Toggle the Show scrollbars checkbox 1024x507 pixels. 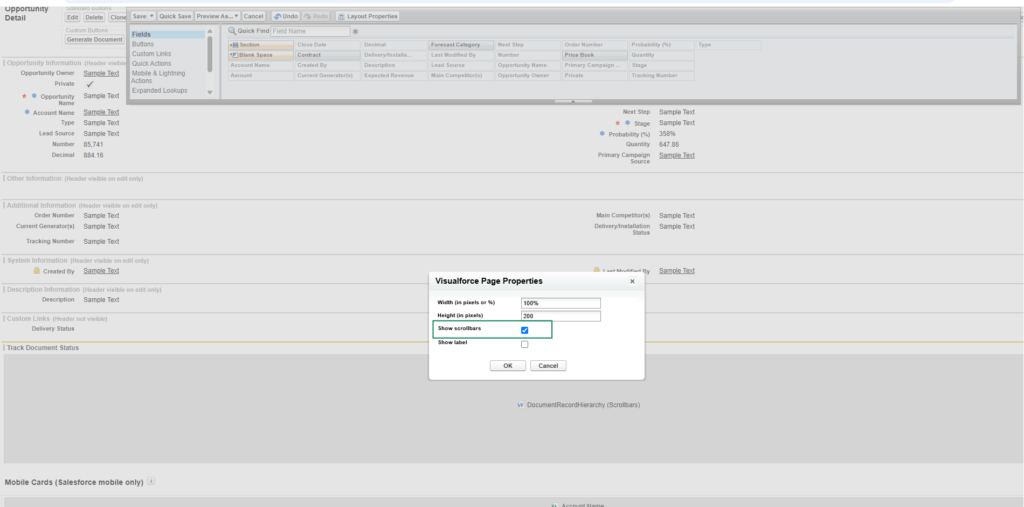pos(524,331)
